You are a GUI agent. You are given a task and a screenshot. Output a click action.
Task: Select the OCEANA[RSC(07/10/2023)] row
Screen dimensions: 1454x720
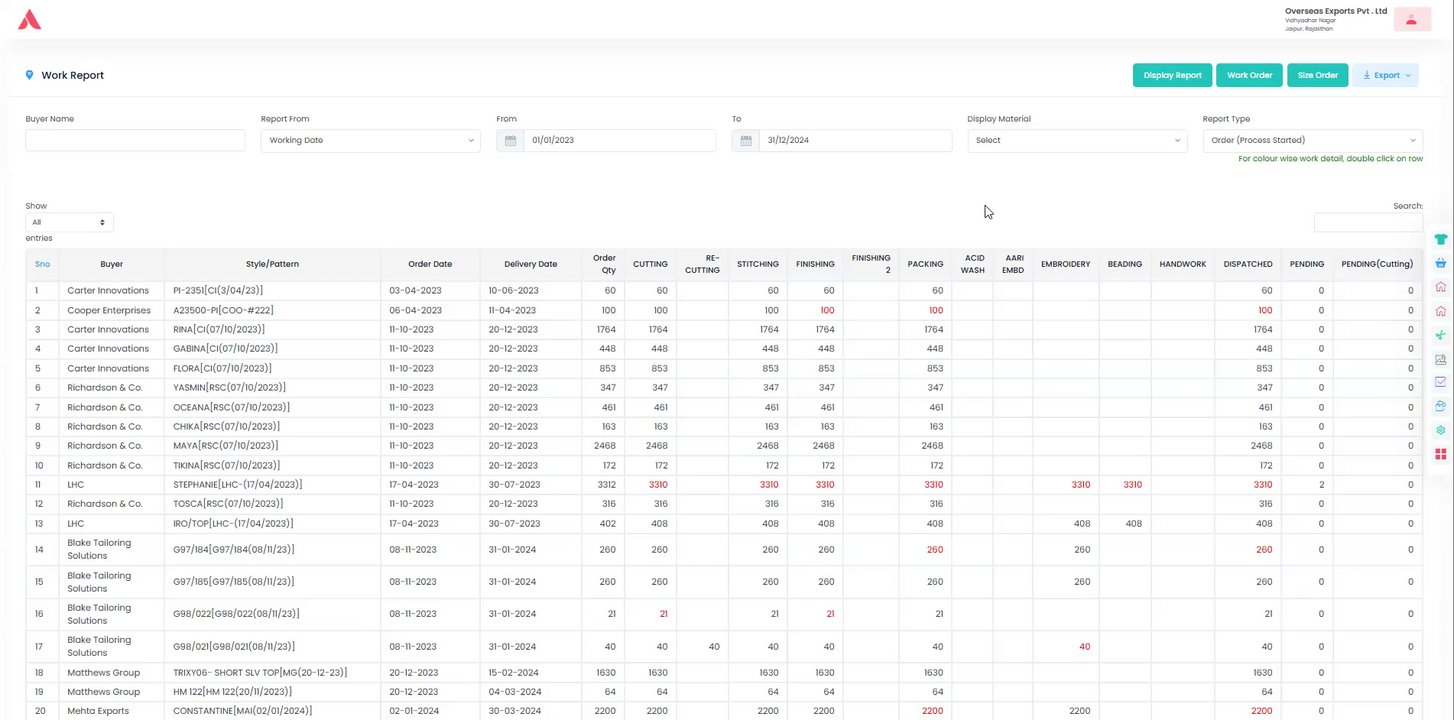[724, 407]
